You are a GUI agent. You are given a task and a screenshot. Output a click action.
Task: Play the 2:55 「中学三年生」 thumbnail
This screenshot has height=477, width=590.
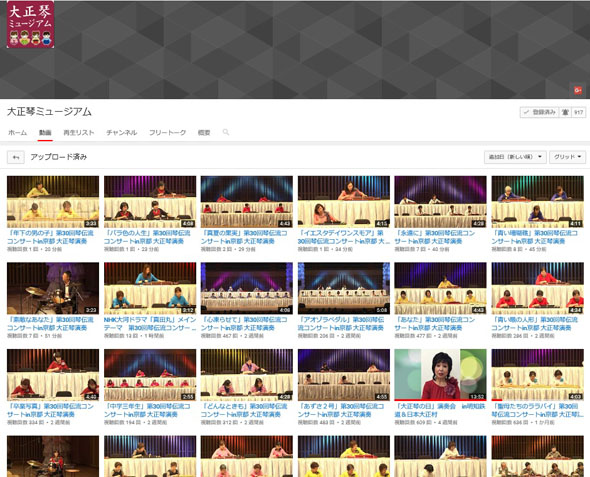(x=150, y=375)
